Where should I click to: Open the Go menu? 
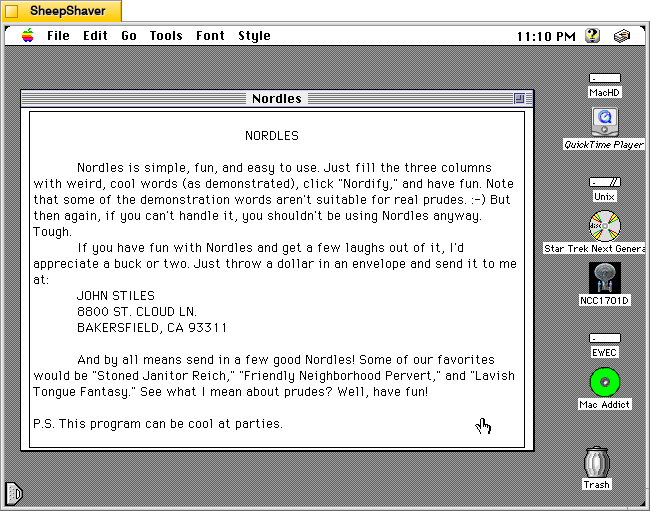tap(129, 36)
